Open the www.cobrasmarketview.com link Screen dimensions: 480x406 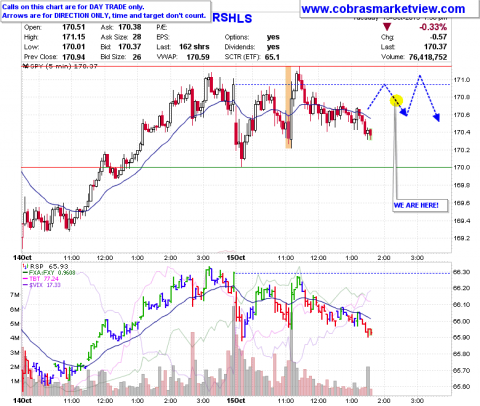pyautogui.click(x=383, y=9)
